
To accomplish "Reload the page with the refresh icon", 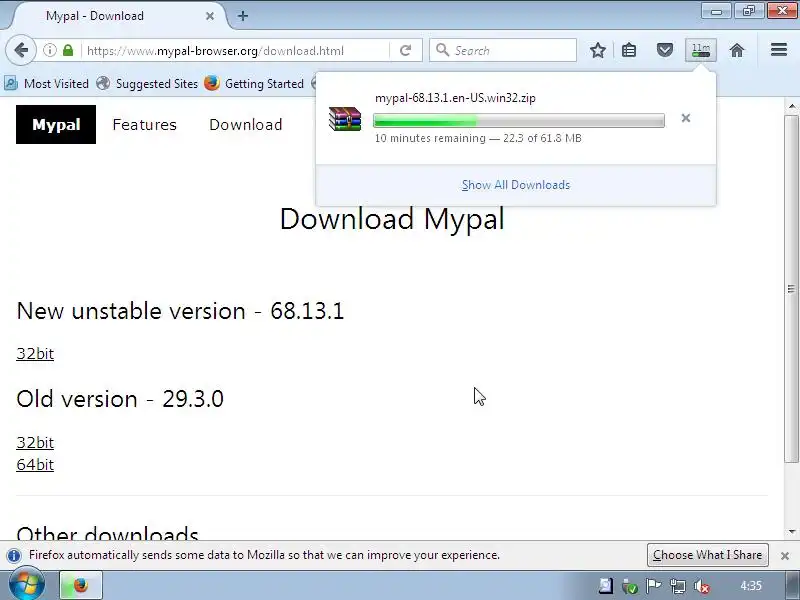I will pyautogui.click(x=406, y=51).
